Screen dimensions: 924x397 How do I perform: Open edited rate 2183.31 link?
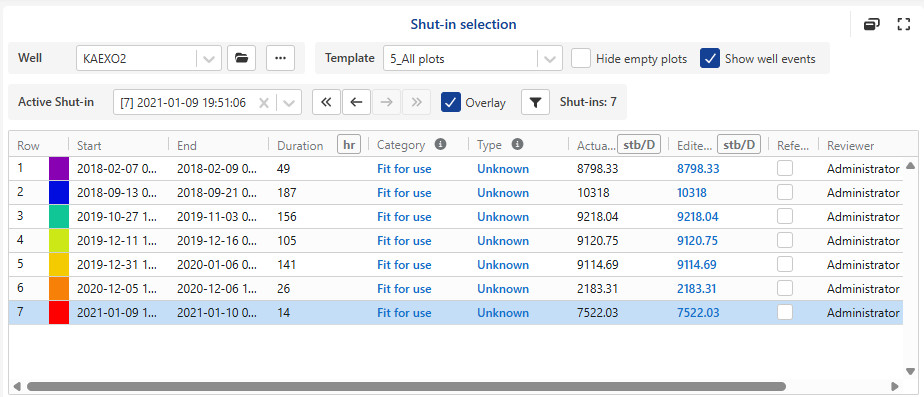[696, 289]
